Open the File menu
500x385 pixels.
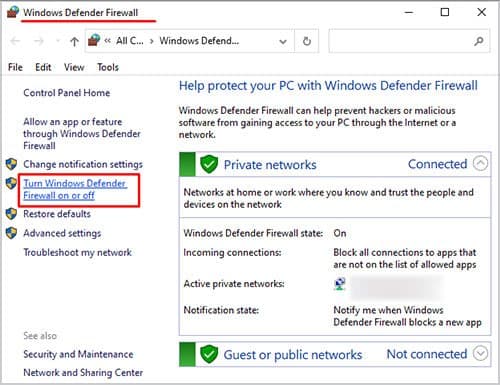(15, 67)
